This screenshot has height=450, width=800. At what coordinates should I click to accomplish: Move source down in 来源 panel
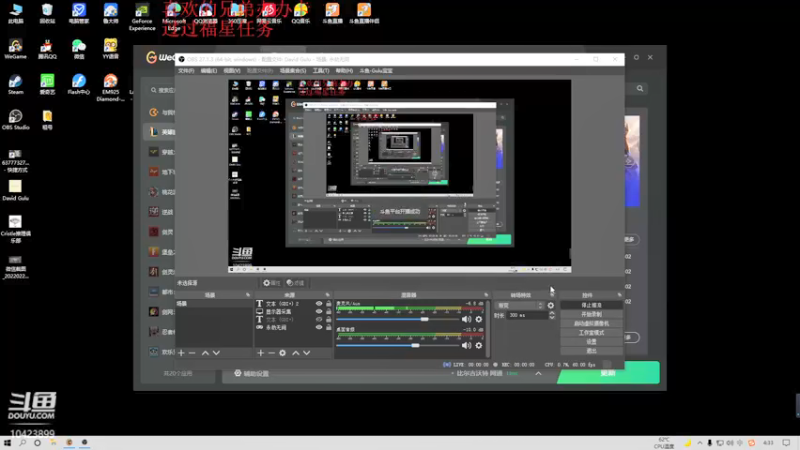(x=307, y=353)
